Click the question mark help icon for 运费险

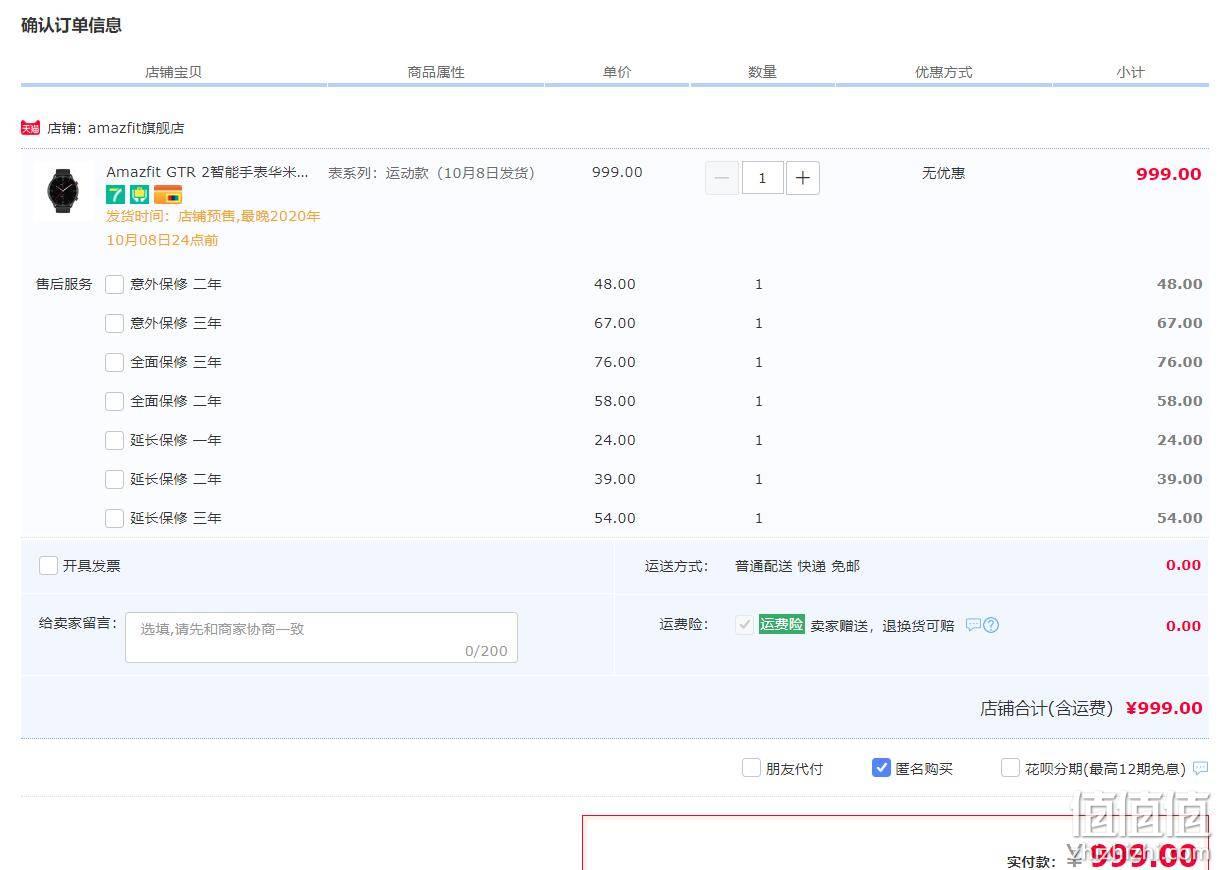click(x=991, y=625)
